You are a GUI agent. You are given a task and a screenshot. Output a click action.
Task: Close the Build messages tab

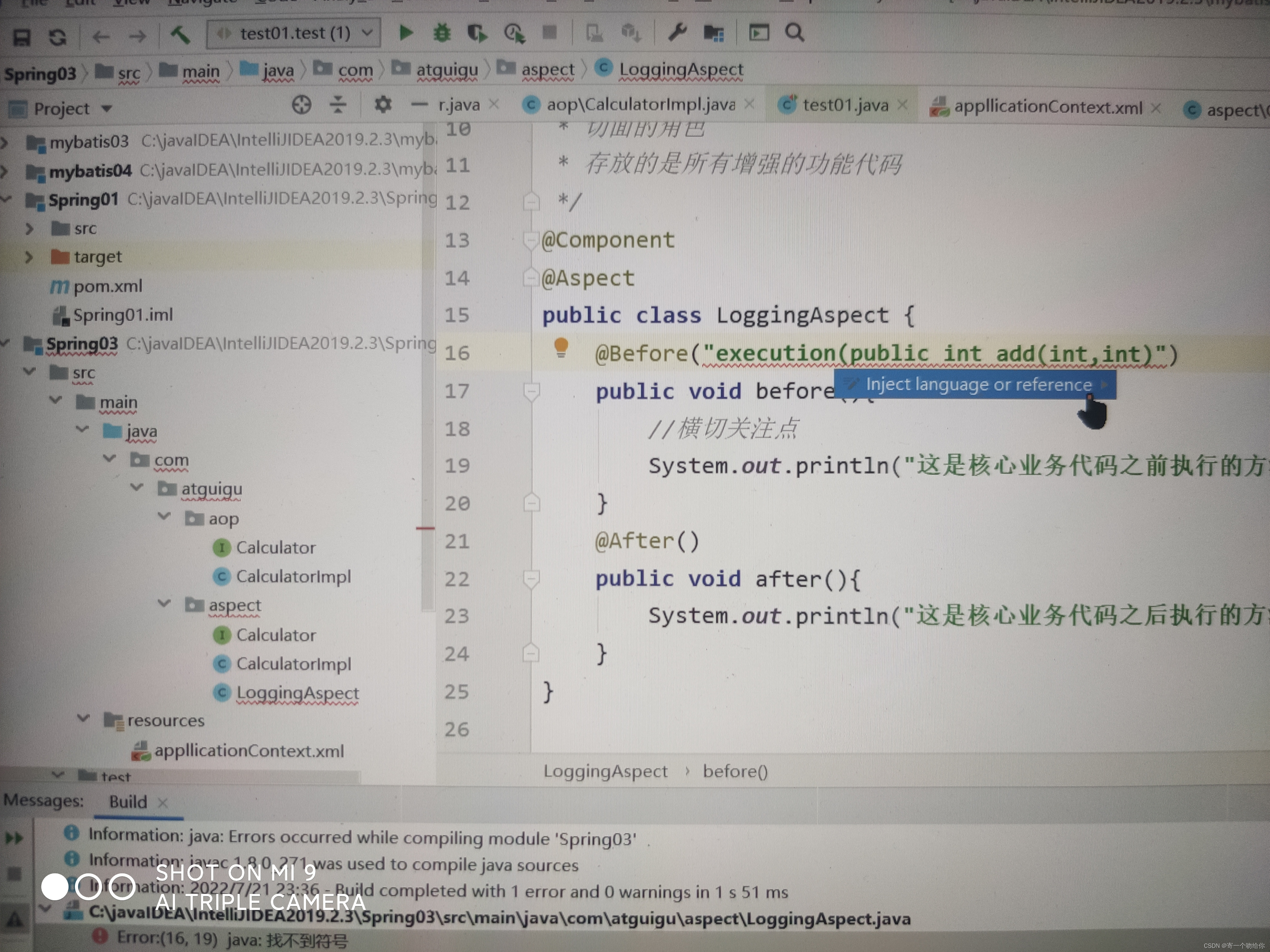[x=163, y=802]
